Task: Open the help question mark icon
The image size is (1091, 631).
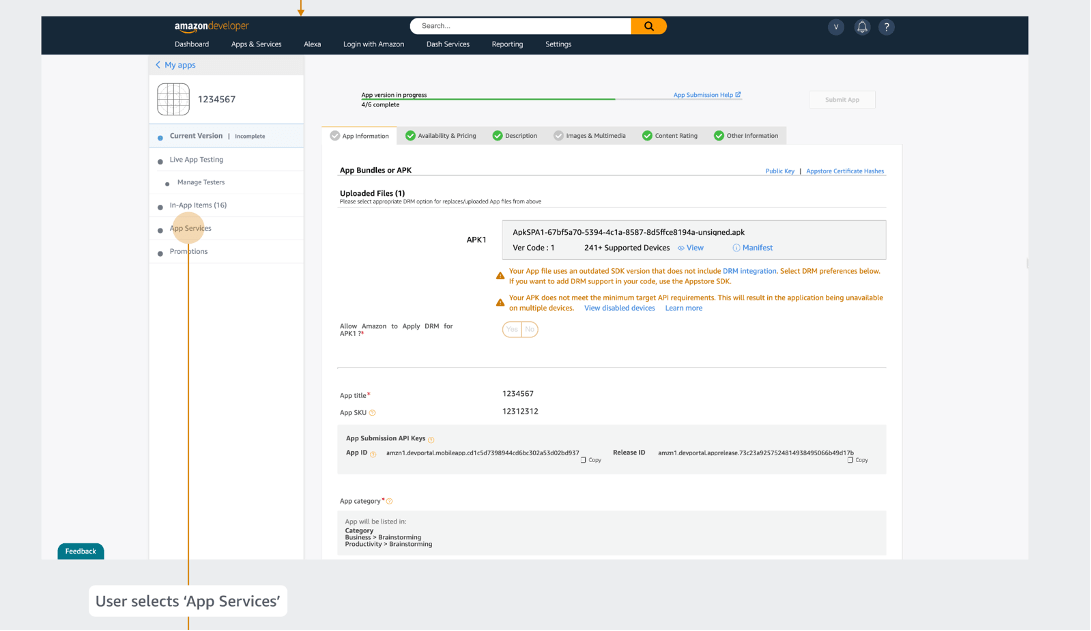Action: pyautogui.click(x=887, y=27)
